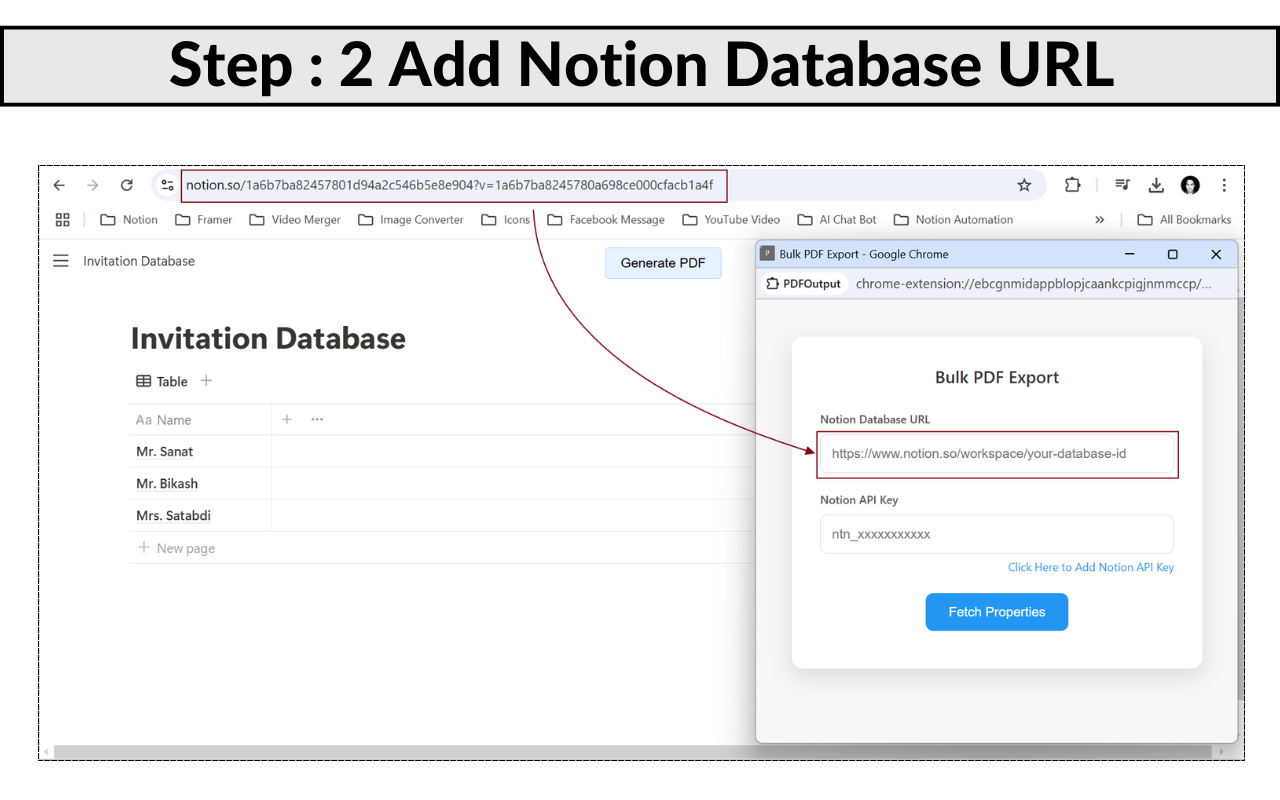Viewport: 1280px width, 800px height.
Task: Minimize the Bulk PDF Export window
Action: 1130,254
